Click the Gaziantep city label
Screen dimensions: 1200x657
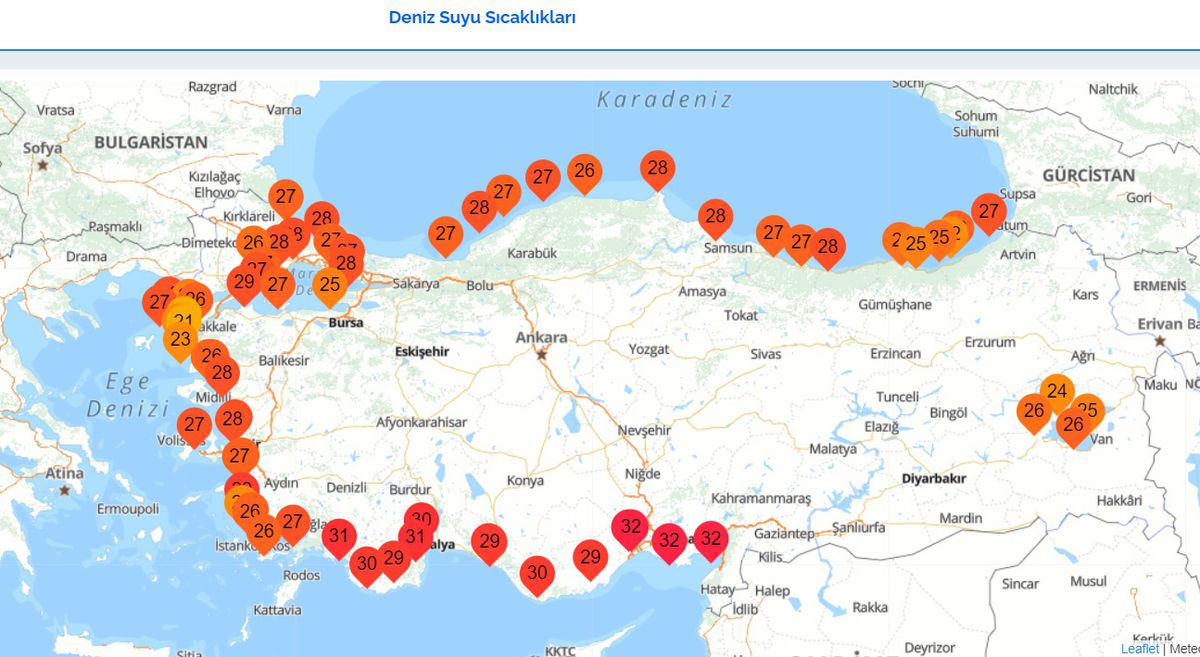pos(785,533)
